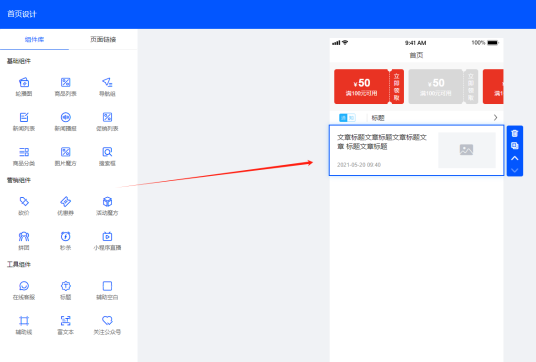The image size is (536, 362).
Task: Choose the 辅助线 divider line component
Action: 24,321
